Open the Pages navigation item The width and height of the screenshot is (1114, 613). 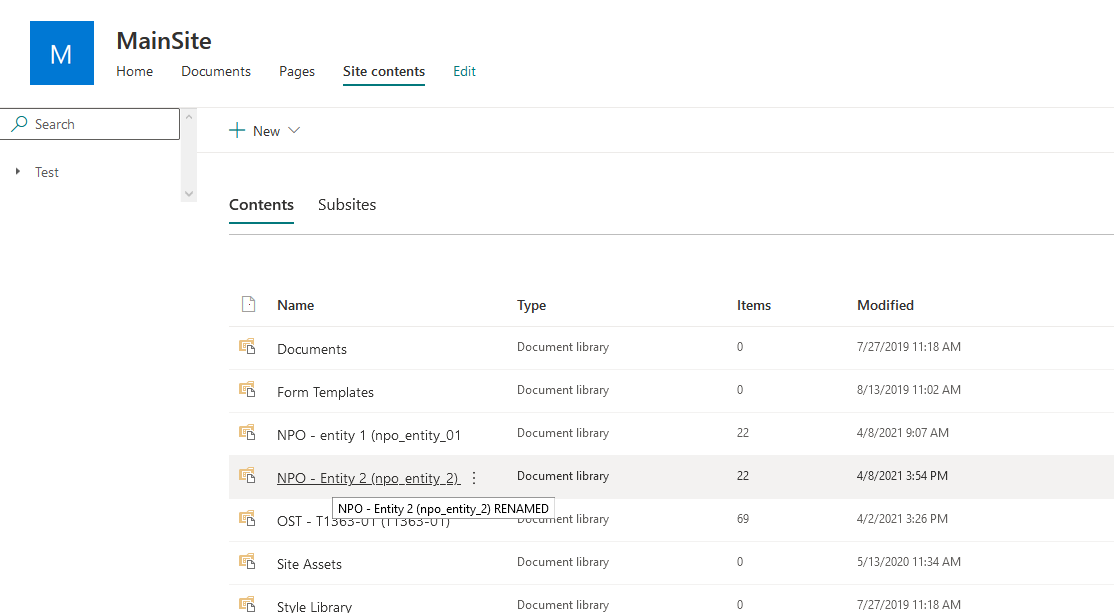point(297,72)
